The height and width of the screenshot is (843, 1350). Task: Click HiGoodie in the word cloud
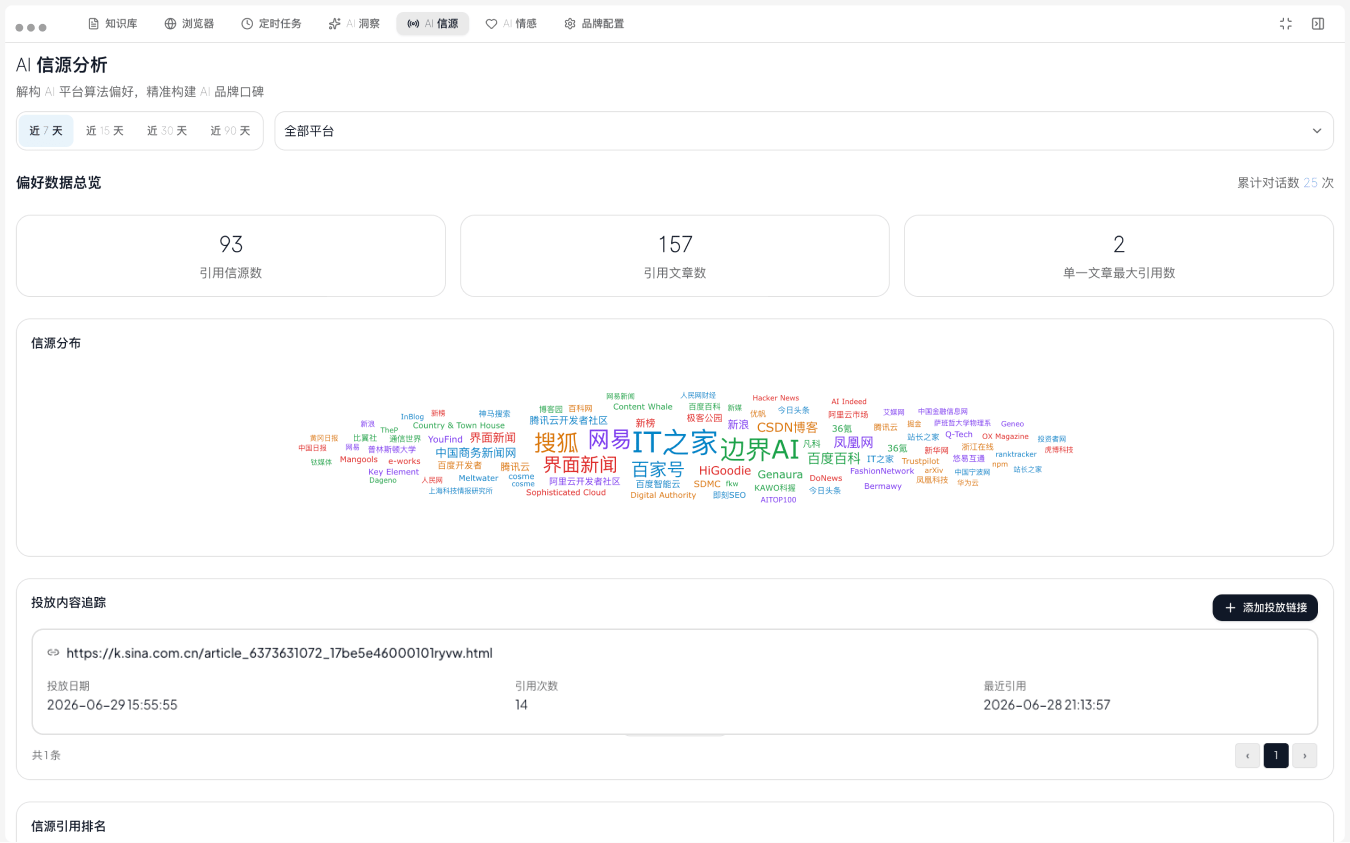(725, 471)
